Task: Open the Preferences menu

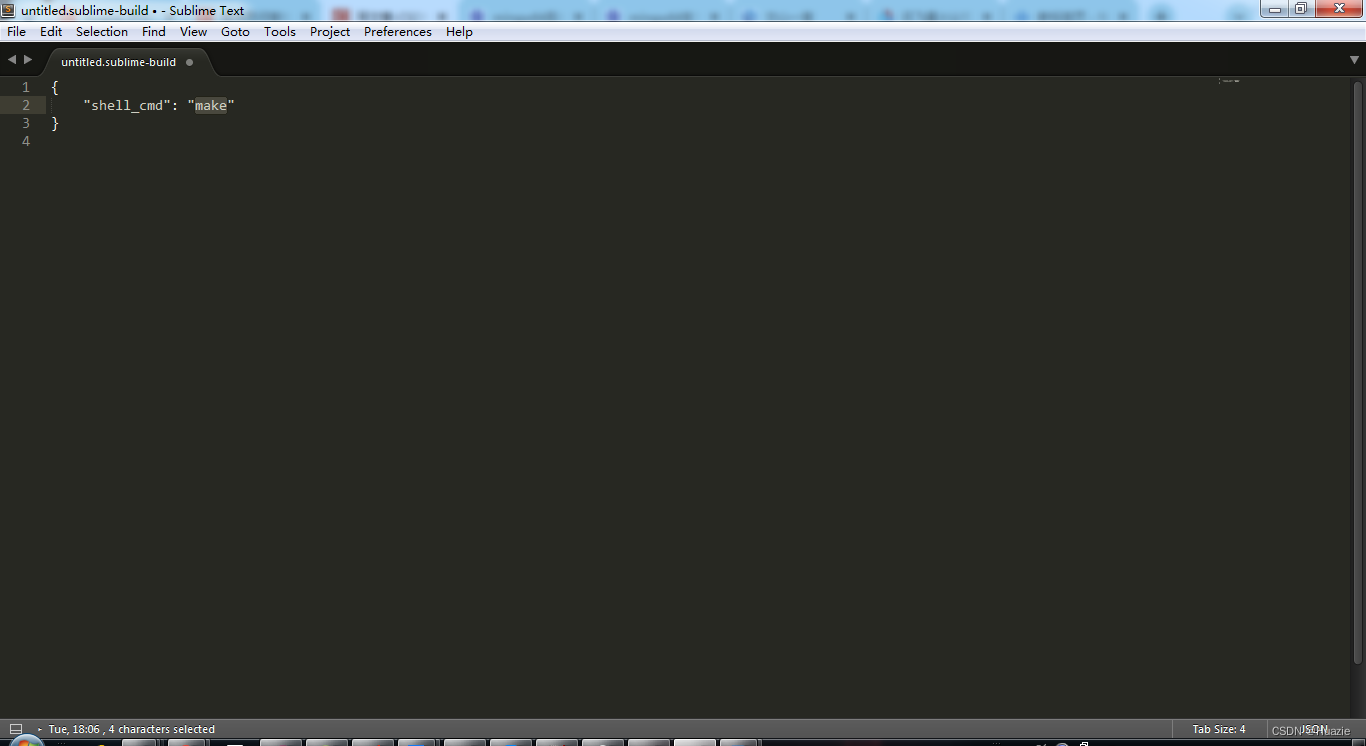Action: [x=398, y=32]
